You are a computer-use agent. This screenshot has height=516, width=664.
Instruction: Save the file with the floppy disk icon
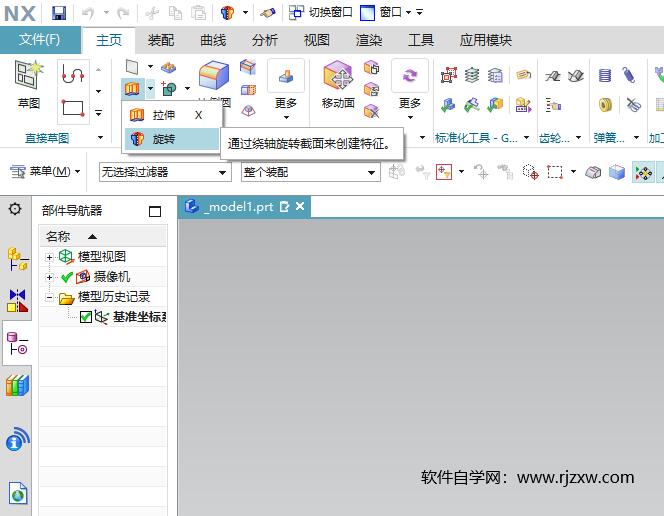(59, 13)
